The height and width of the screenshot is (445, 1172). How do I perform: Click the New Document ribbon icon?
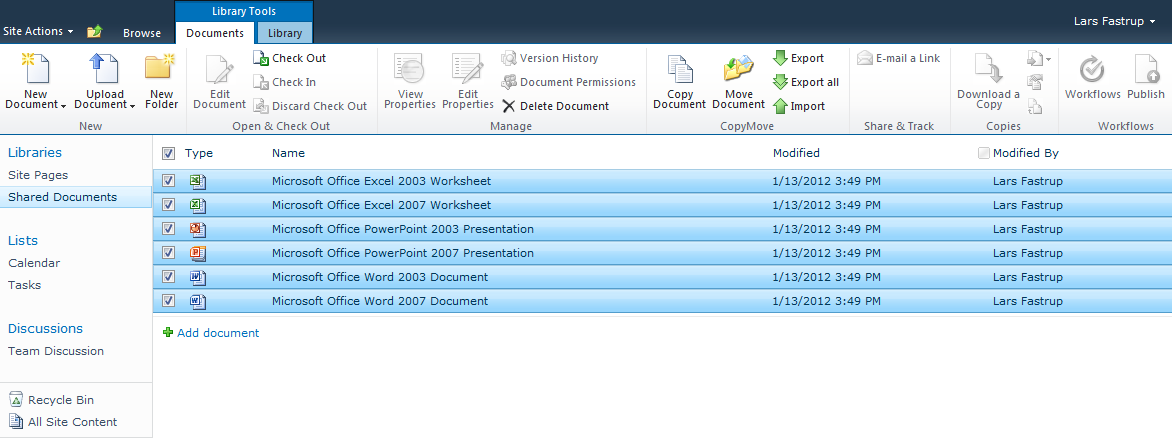pyautogui.click(x=35, y=69)
